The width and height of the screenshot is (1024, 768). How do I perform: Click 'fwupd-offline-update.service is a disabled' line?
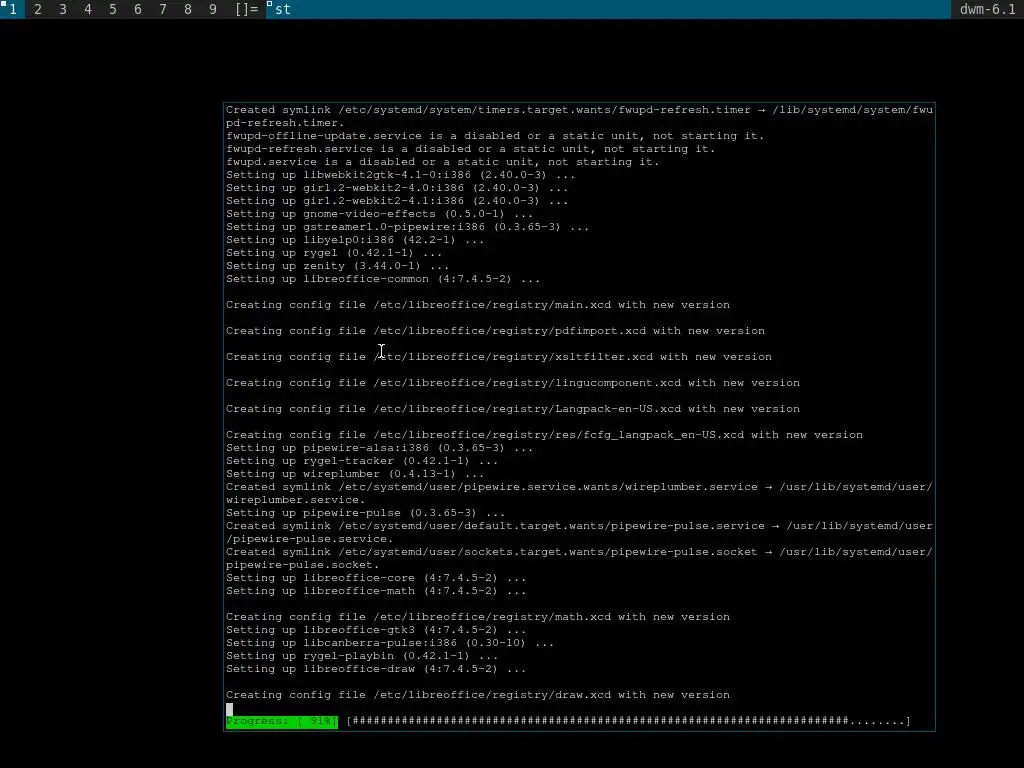495,136
